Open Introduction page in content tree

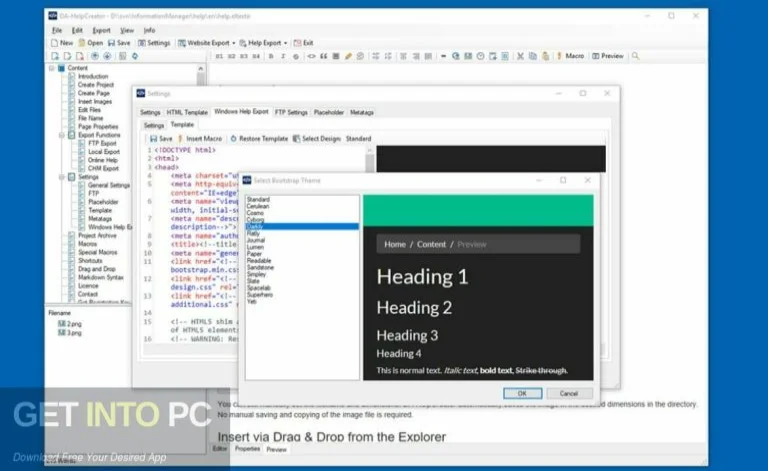[93, 76]
